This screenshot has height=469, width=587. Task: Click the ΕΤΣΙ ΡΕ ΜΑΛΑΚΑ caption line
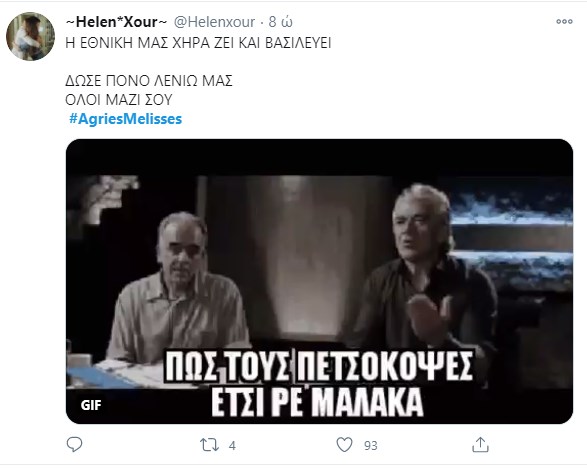click(x=317, y=402)
